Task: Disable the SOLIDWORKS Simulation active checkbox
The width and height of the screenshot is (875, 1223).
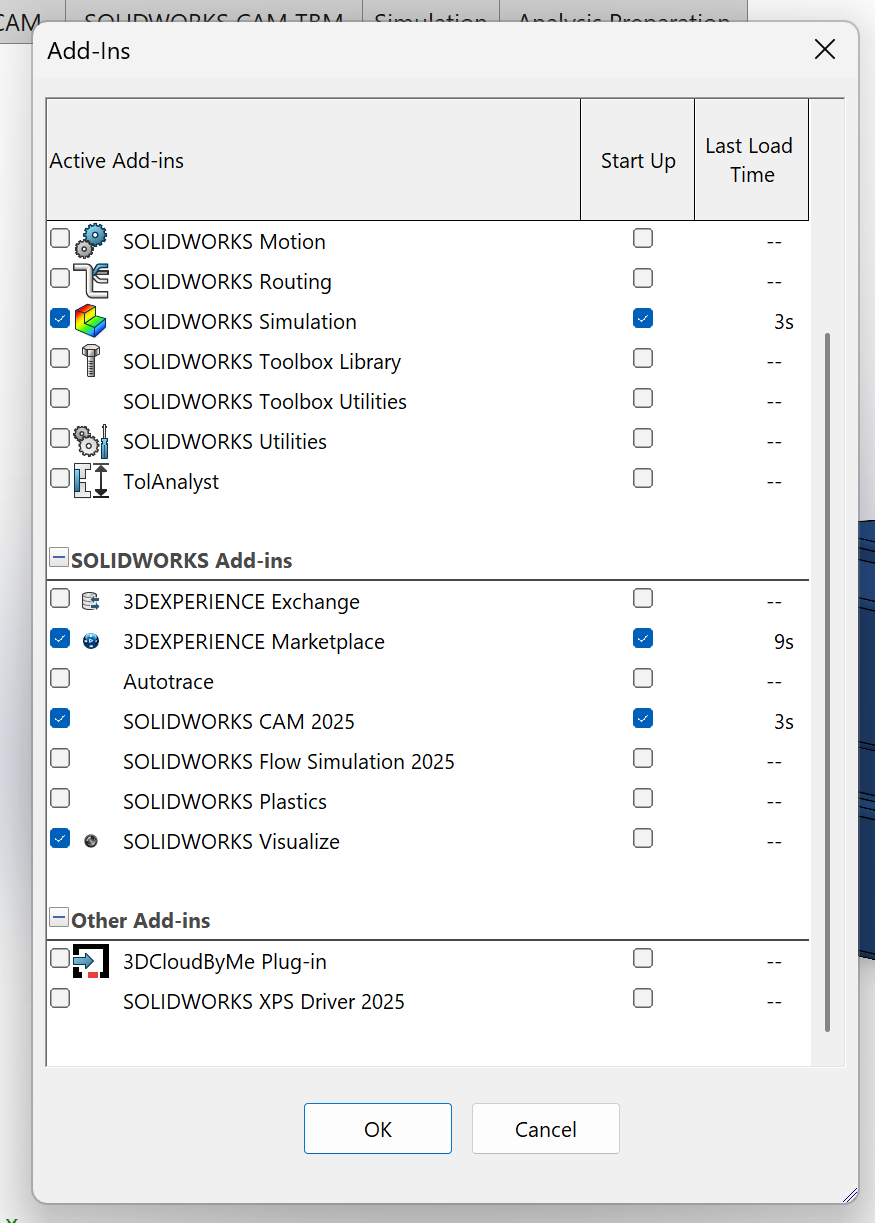Action: click(x=60, y=318)
